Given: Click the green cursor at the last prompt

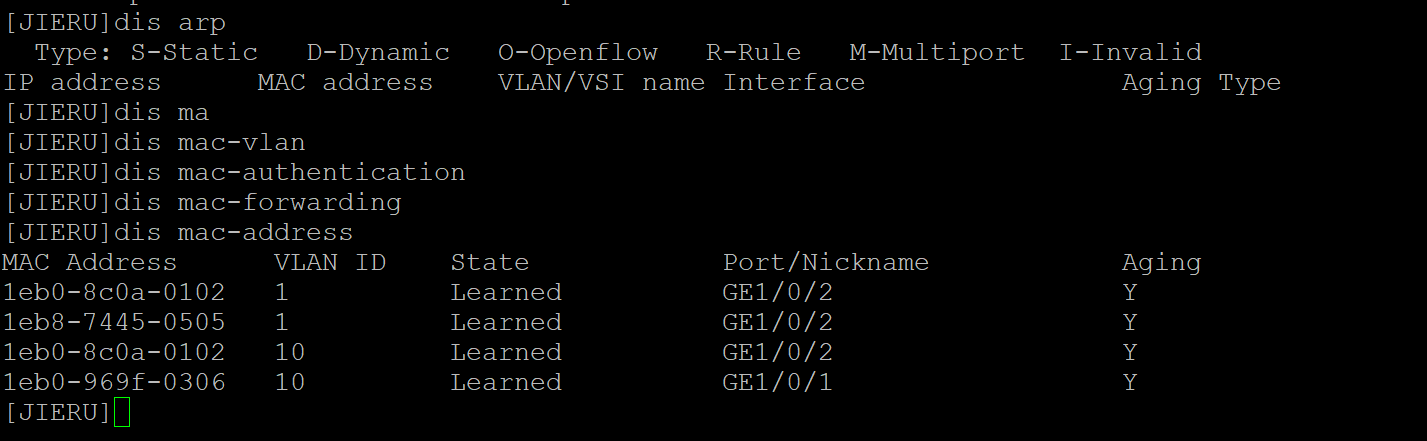Looking at the screenshot, I should point(122,412).
